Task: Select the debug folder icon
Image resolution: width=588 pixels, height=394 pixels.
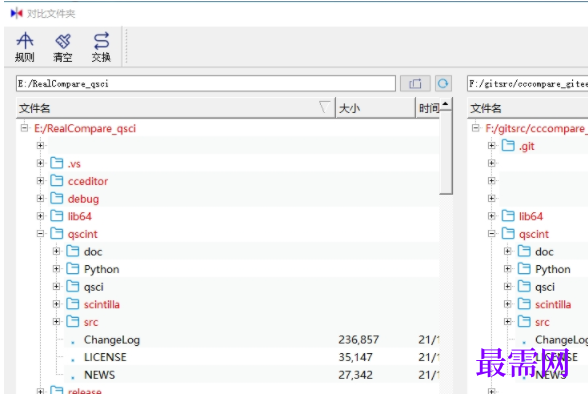Action: [57, 198]
